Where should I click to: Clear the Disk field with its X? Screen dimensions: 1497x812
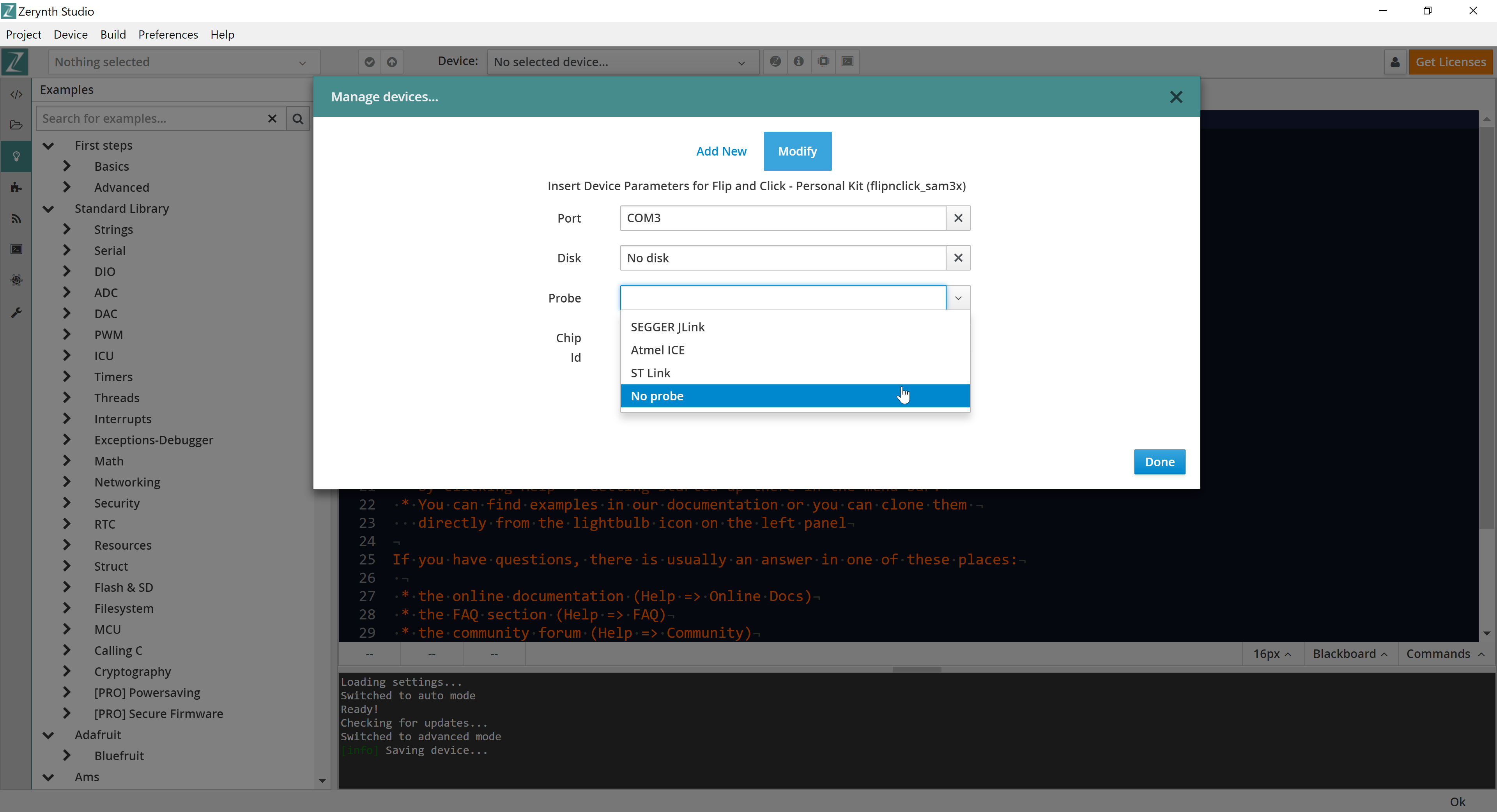(x=958, y=258)
